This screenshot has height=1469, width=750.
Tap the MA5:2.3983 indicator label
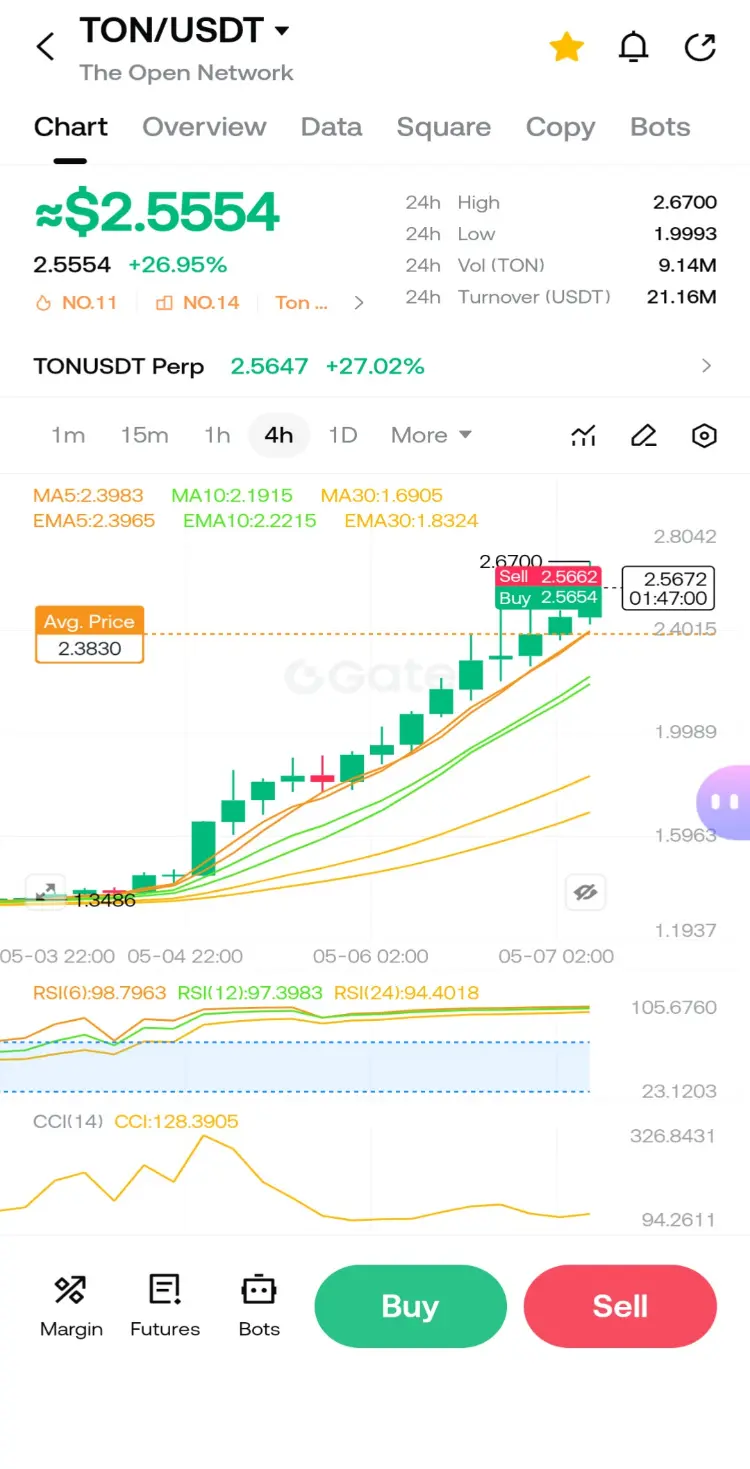point(88,495)
